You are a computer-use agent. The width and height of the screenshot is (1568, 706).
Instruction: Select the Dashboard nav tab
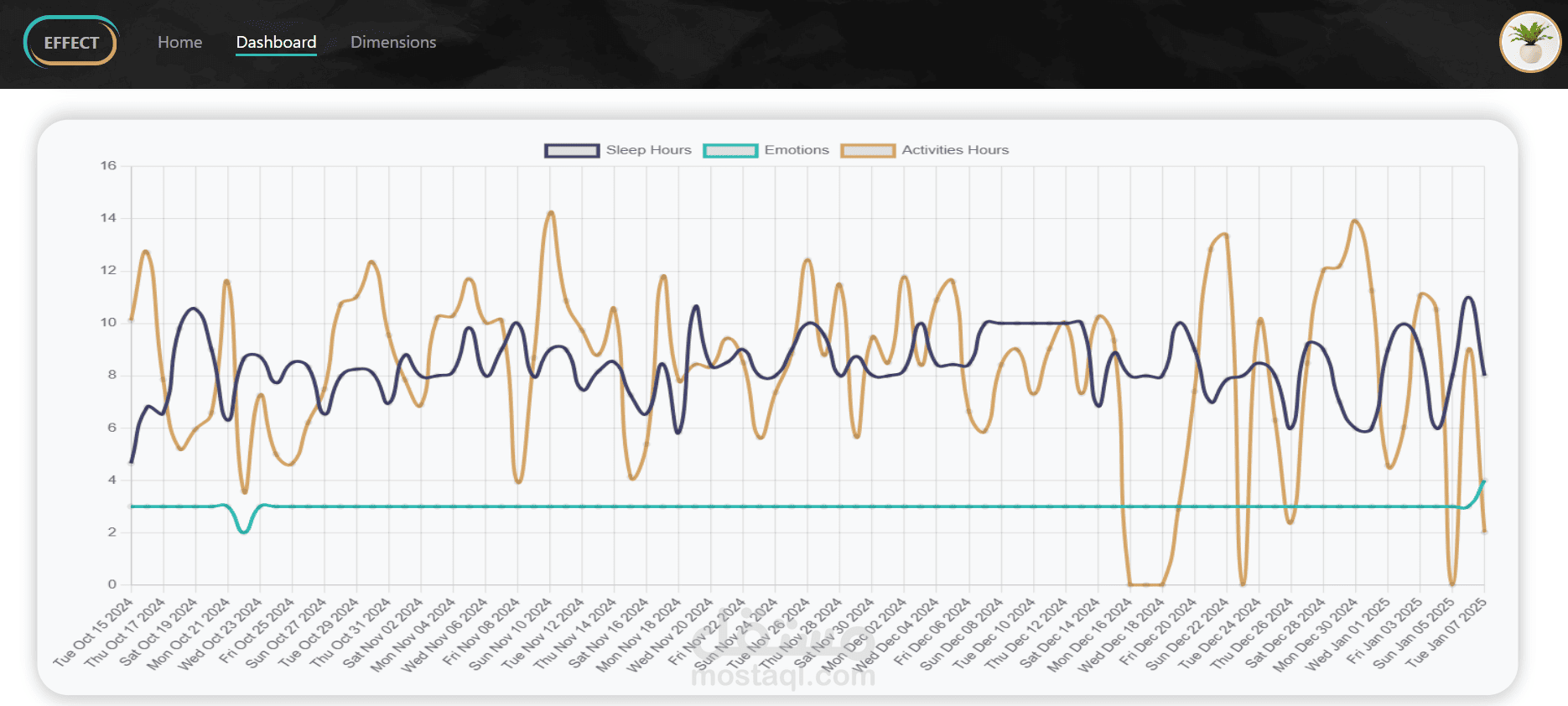[x=276, y=42]
